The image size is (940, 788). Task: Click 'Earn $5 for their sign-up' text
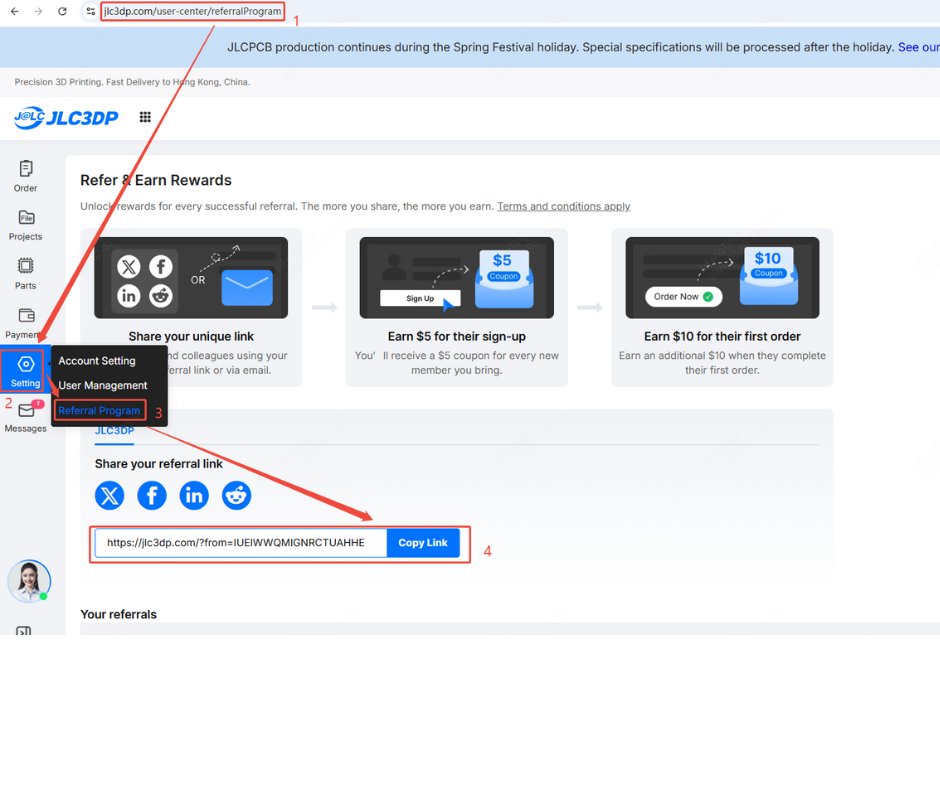click(457, 336)
